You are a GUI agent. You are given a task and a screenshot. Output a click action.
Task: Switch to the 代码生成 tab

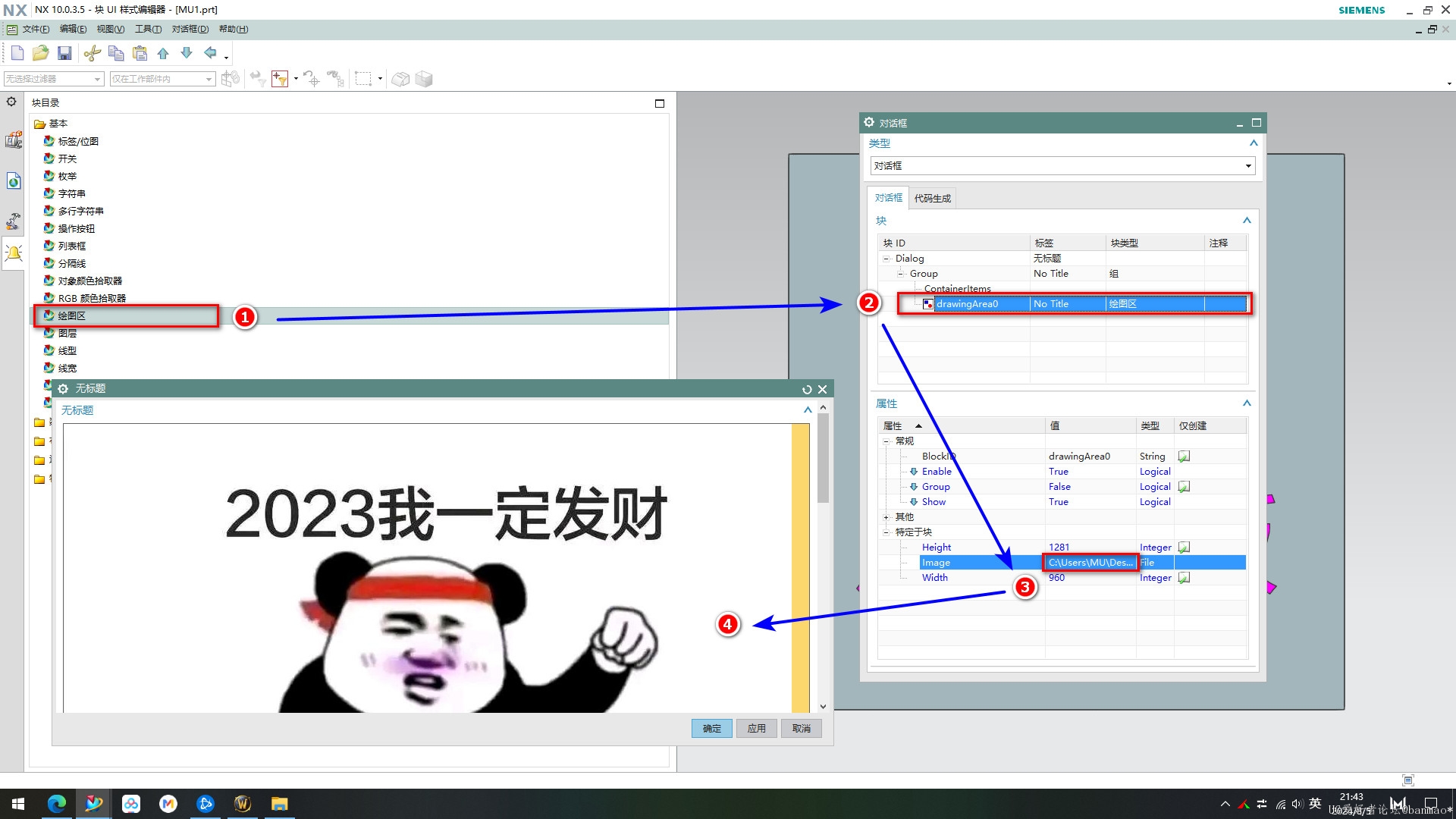[x=932, y=199]
